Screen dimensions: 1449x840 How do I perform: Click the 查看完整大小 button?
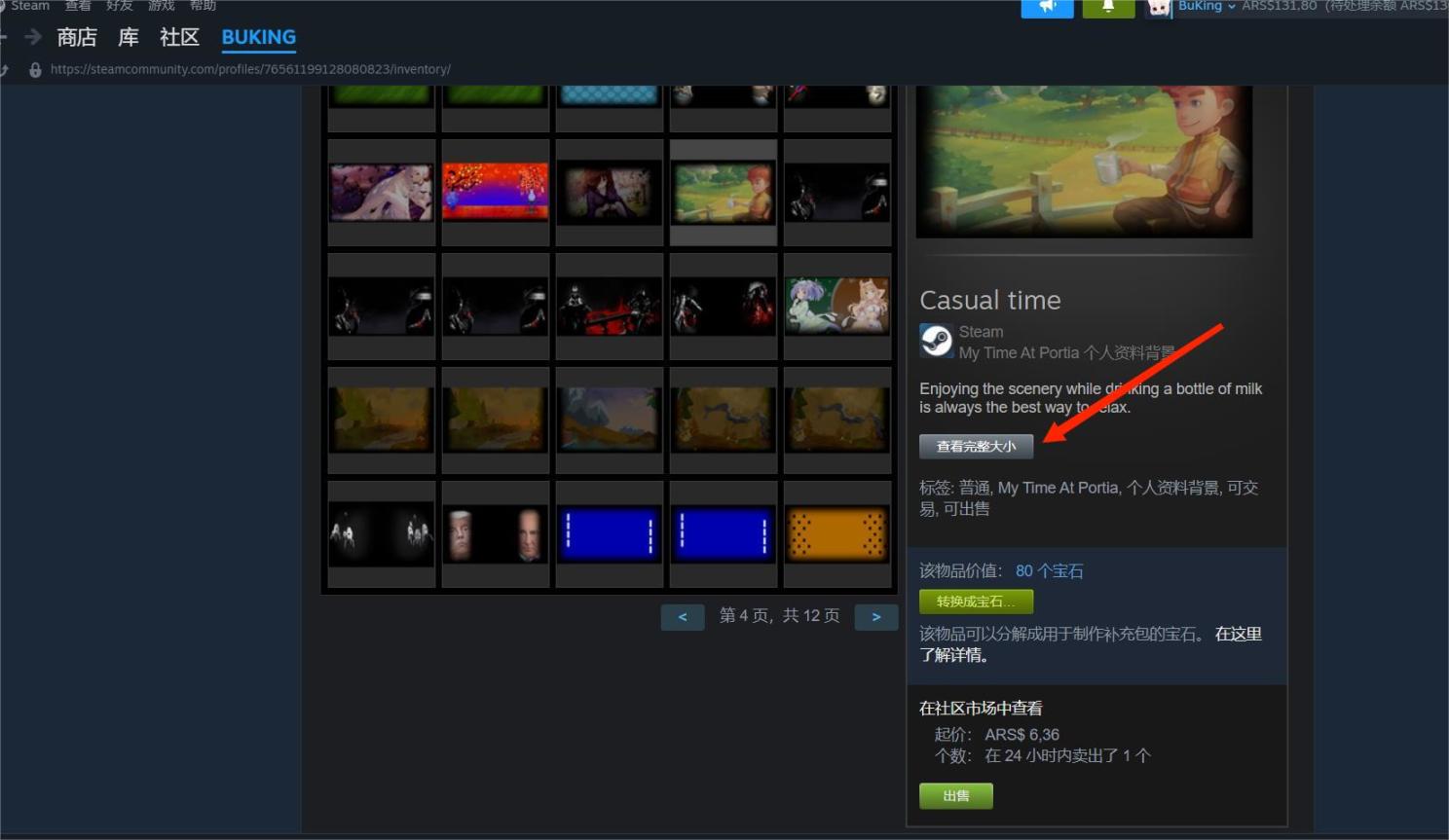tap(977, 447)
